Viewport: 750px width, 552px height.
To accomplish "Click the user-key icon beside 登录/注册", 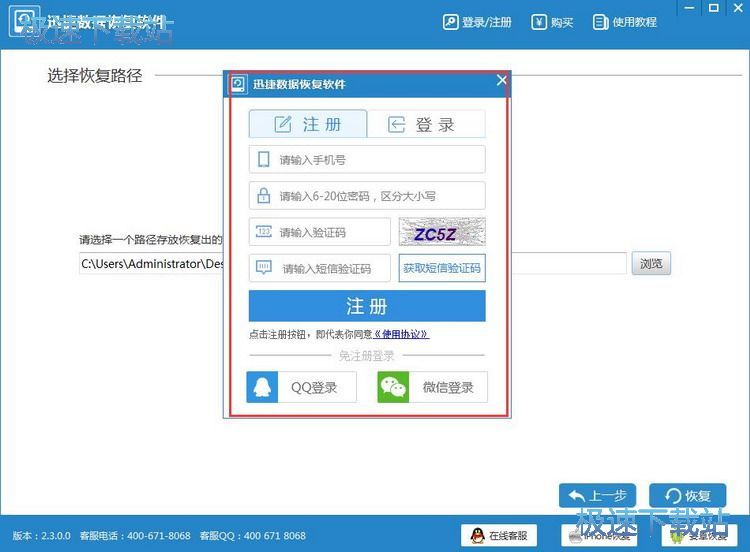I will pos(450,22).
